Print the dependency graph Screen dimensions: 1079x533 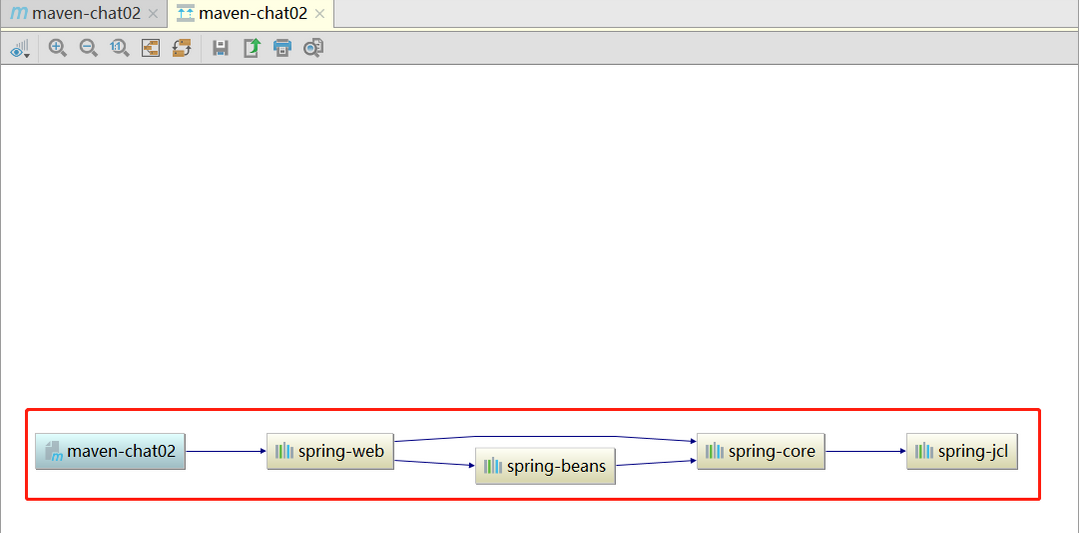[283, 48]
